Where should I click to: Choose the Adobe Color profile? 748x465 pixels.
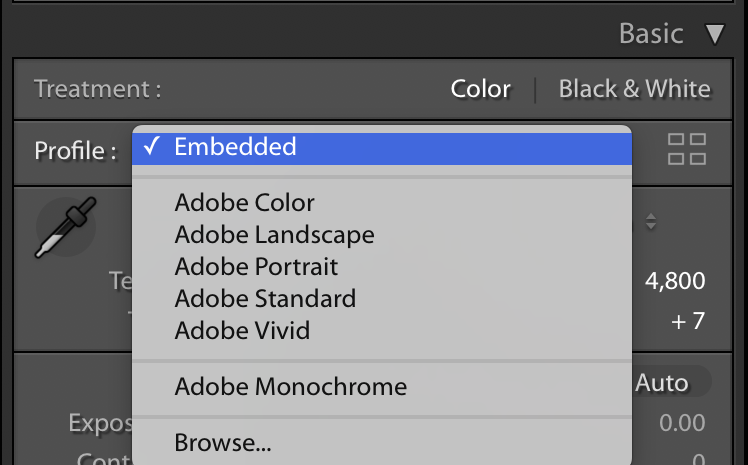click(x=244, y=203)
